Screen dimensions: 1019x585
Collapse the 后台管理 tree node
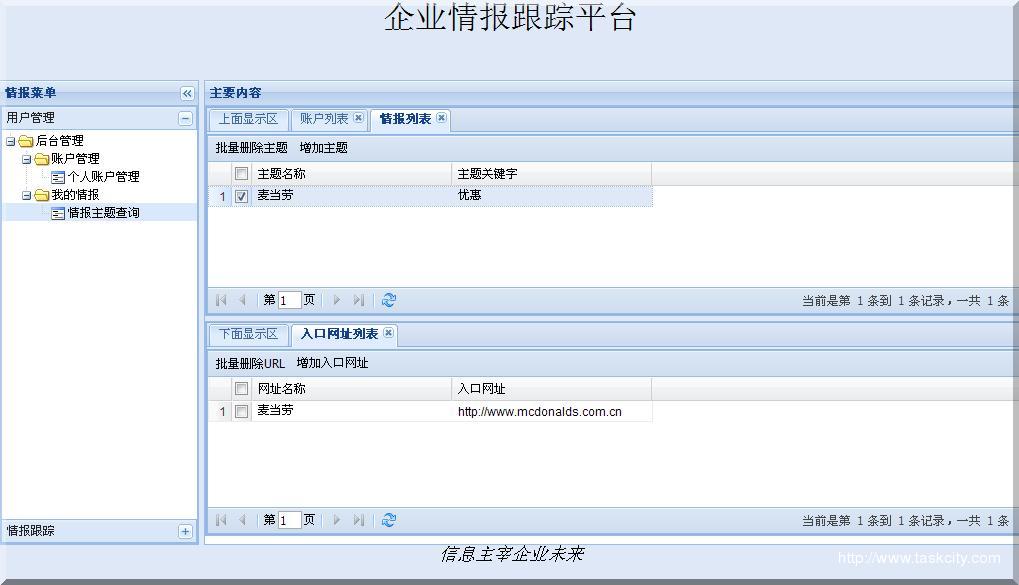tap(11, 141)
